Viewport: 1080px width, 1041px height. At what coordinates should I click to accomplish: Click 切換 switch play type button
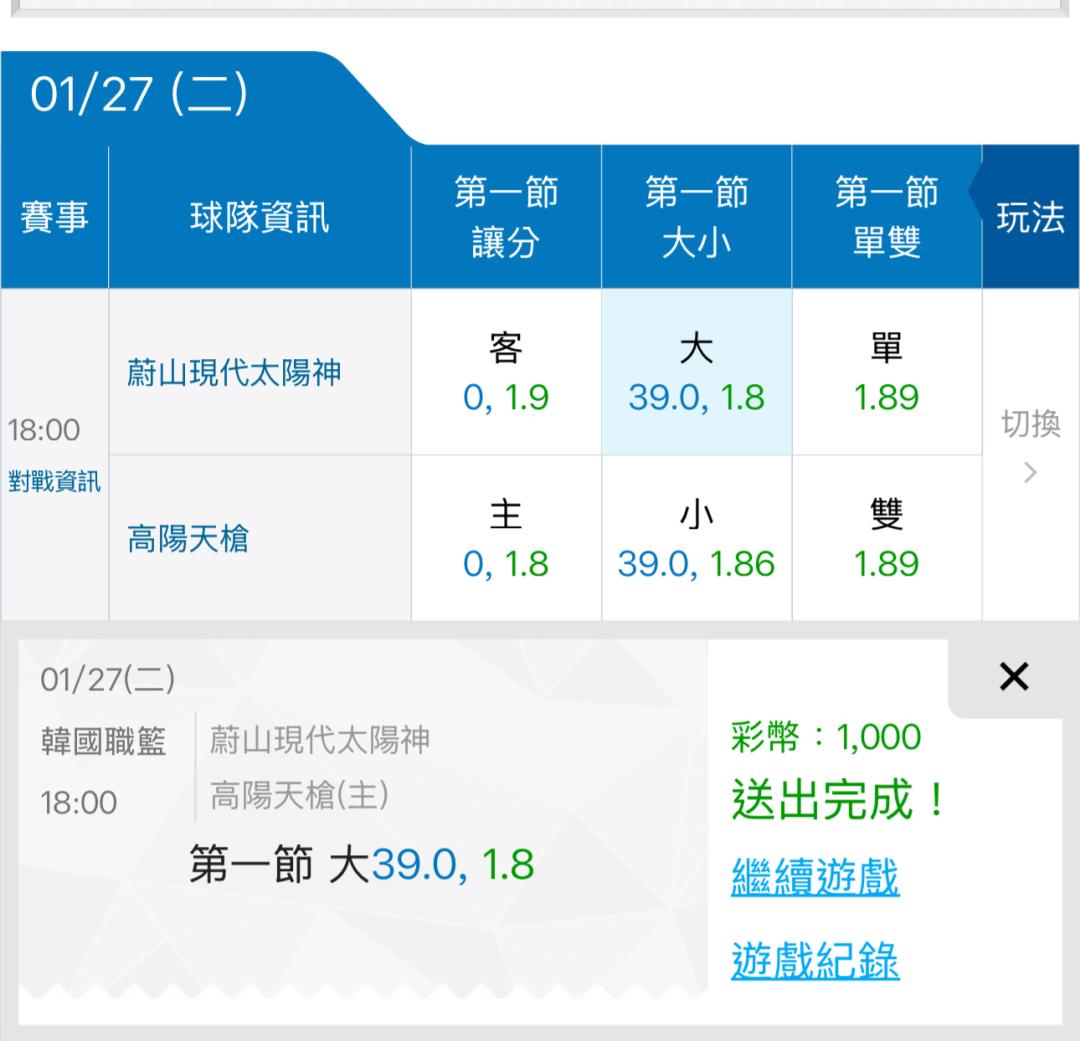coord(1031,425)
